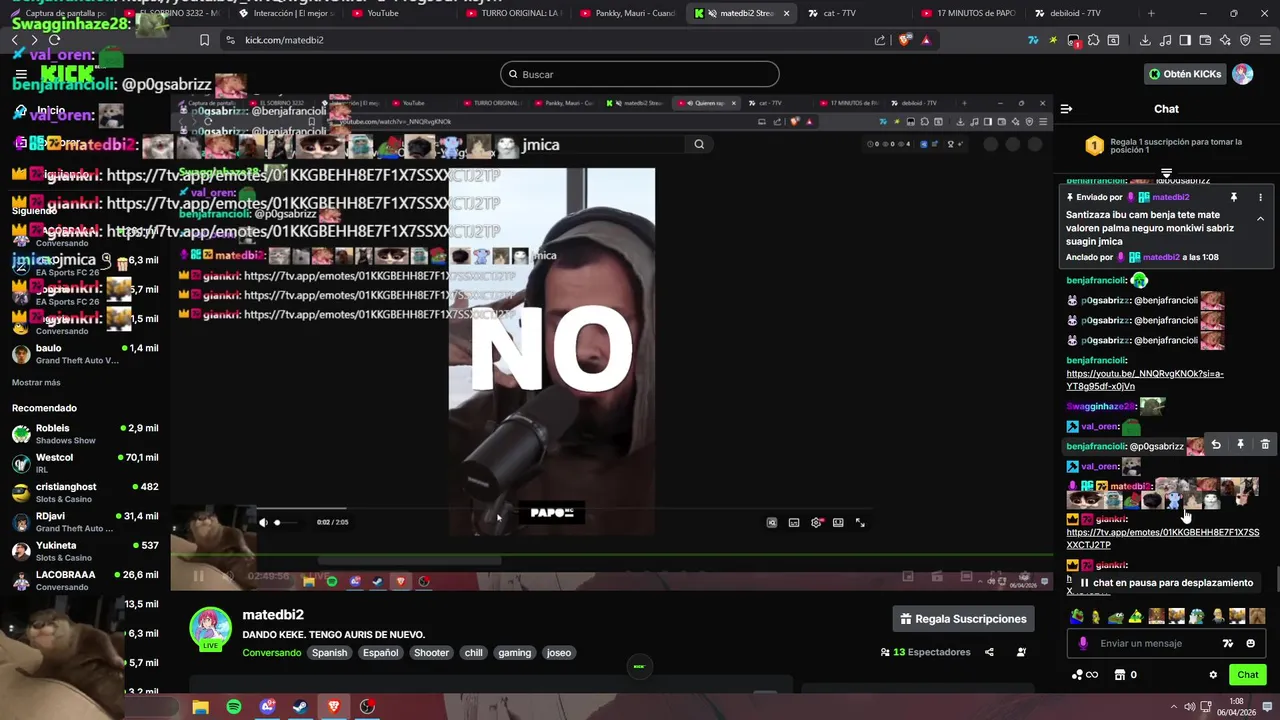1280x720 pixels.
Task: Open the emoji picker in chat input
Action: point(1251,644)
